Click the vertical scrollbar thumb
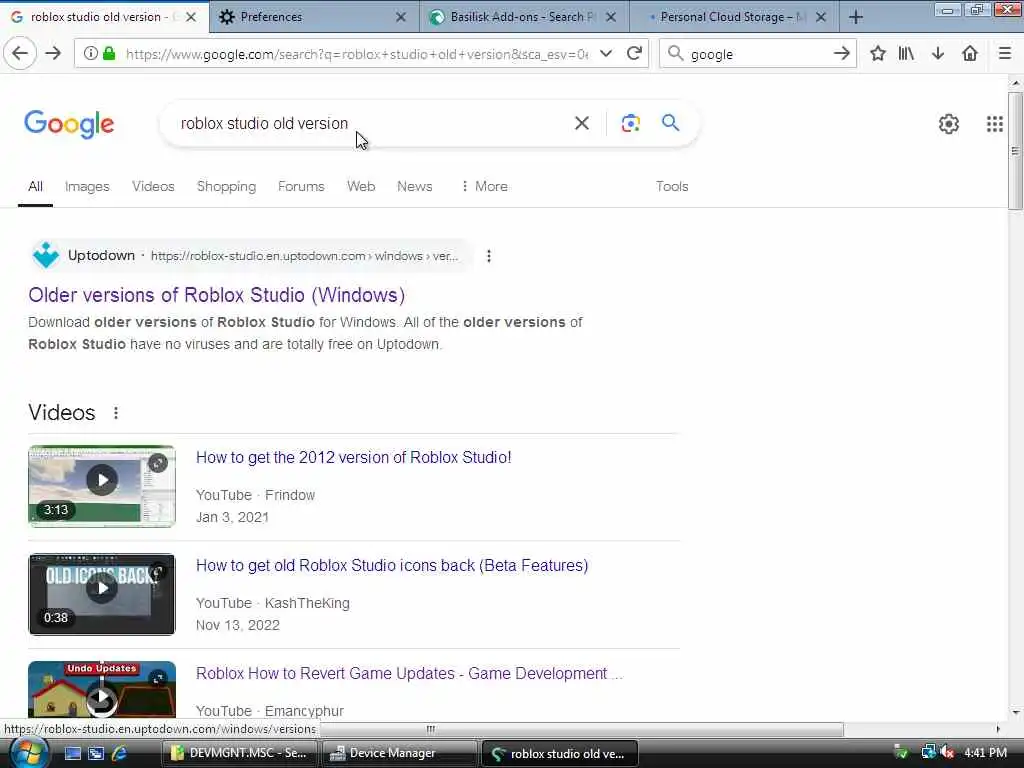Image resolution: width=1024 pixels, height=768 pixels. click(1015, 151)
